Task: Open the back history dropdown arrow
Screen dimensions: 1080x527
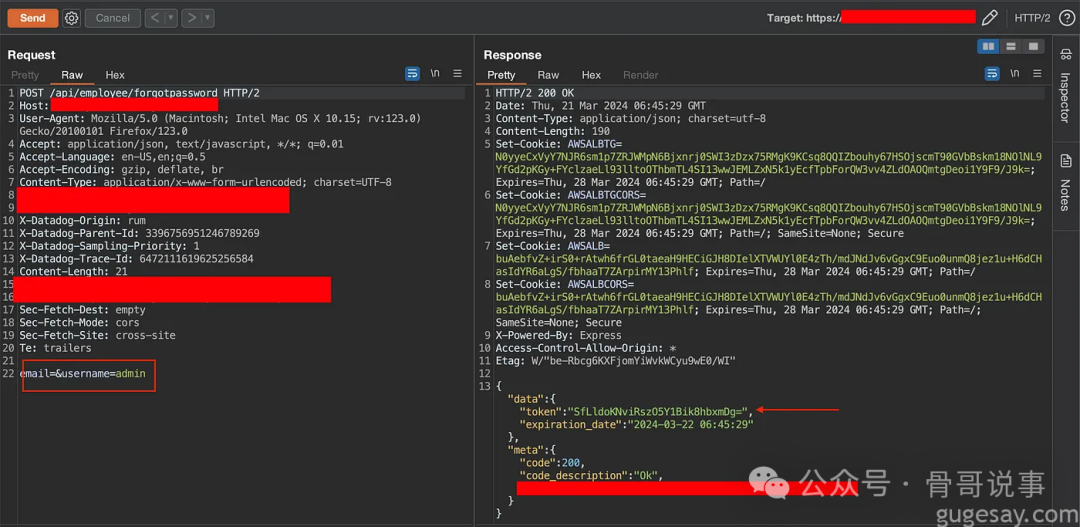Action: point(171,18)
